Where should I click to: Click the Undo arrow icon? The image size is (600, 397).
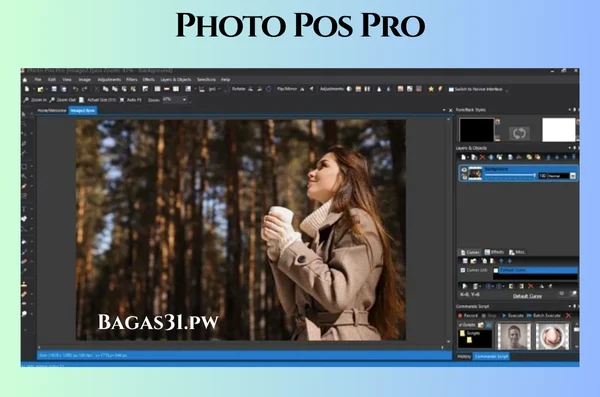(75, 89)
